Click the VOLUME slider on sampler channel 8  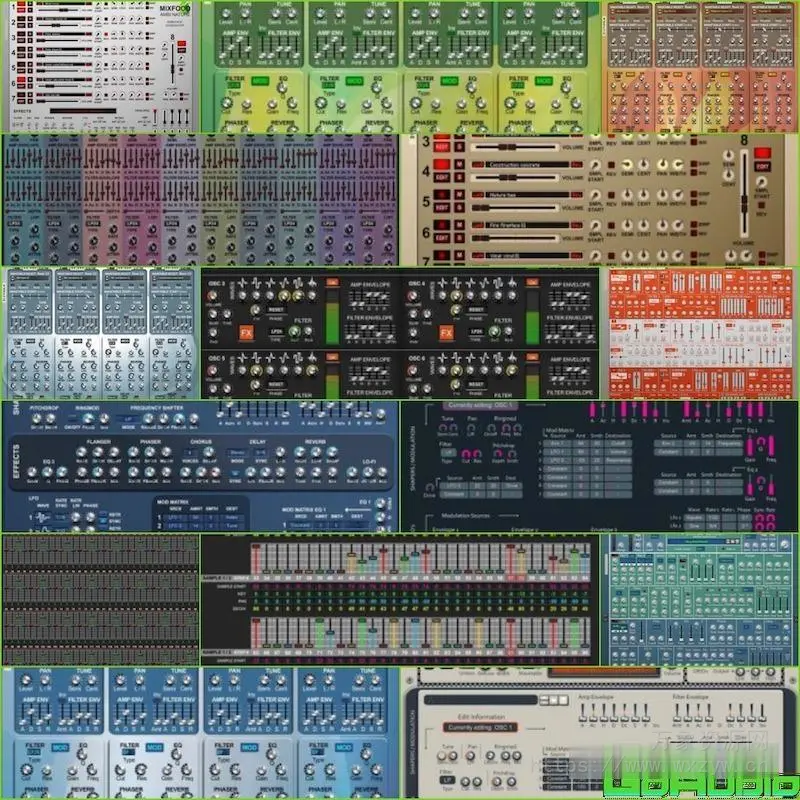(x=744, y=202)
